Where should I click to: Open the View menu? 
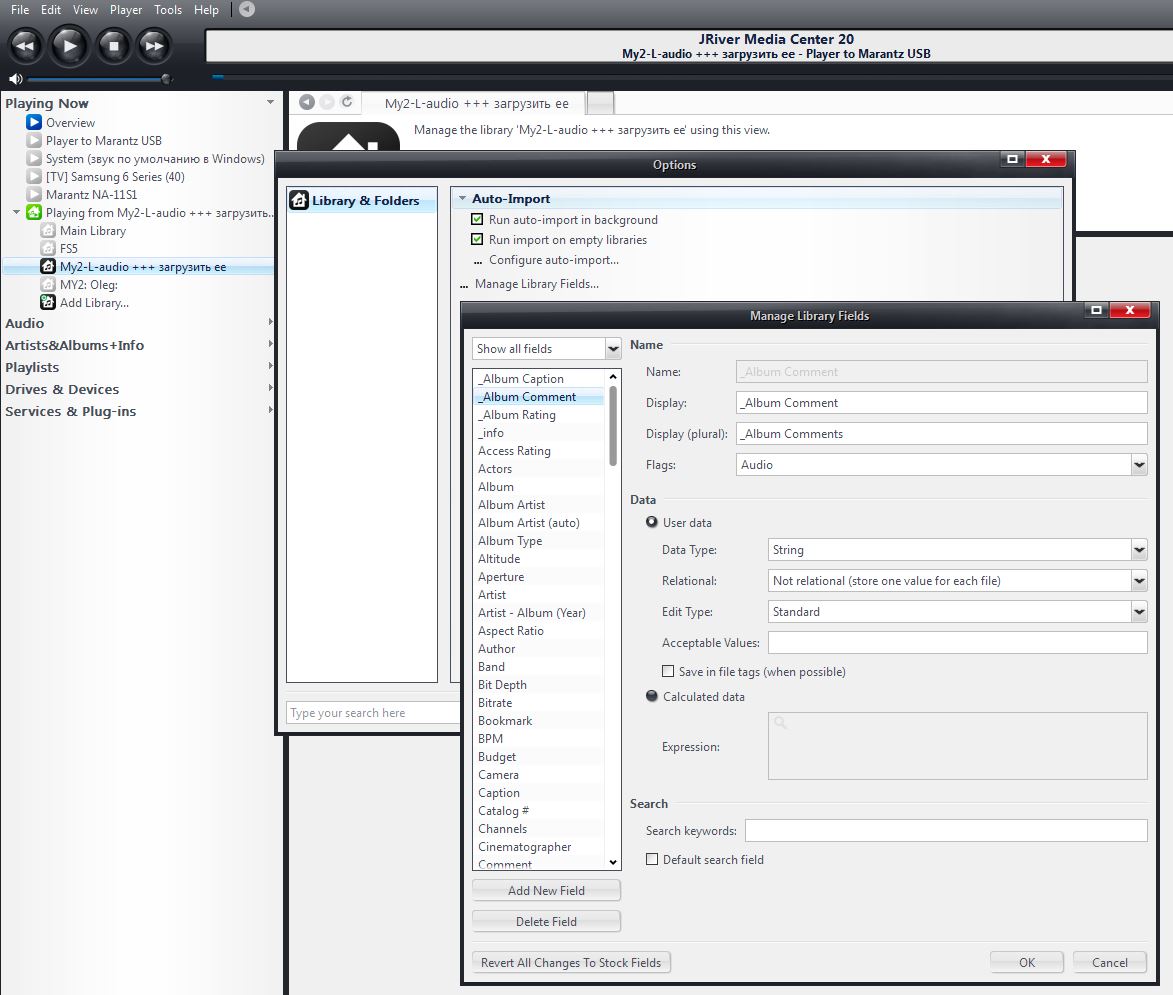tap(85, 10)
